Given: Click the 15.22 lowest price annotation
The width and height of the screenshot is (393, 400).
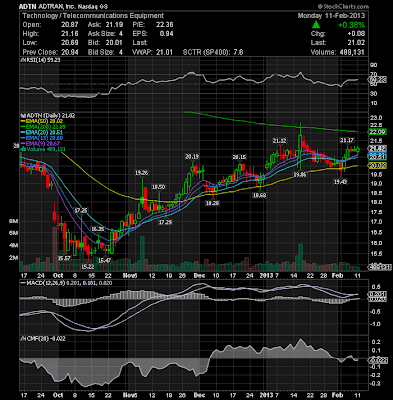Looking at the screenshot, I should pos(88,267).
